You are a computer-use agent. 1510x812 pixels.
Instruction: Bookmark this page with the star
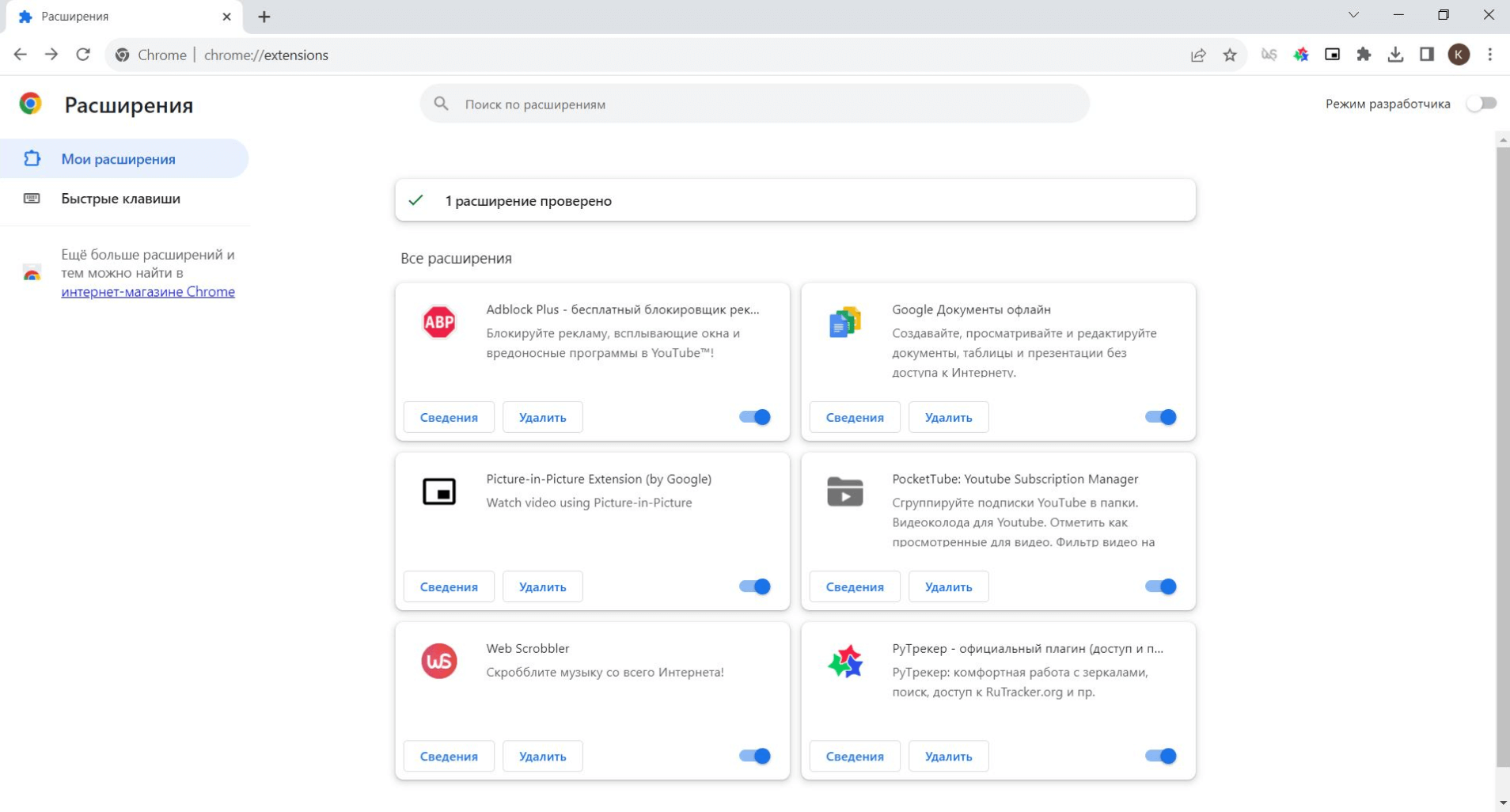pos(1230,55)
